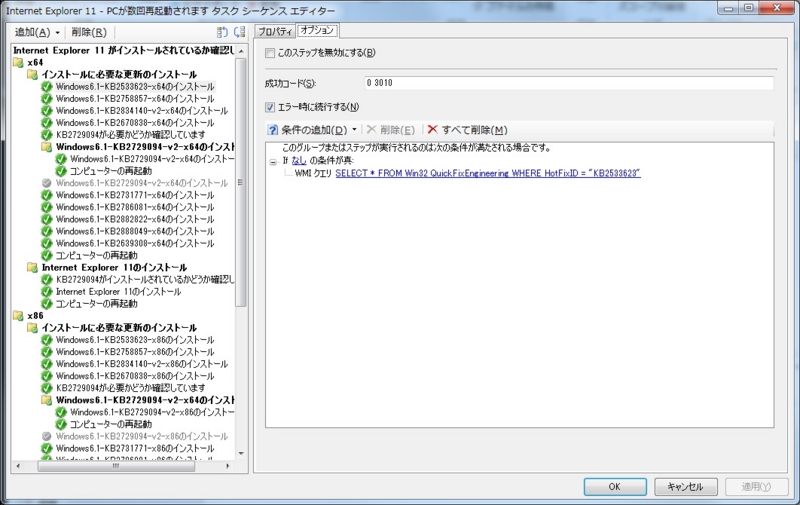Click check icon of Internet Explorer 11のインストール step
The width and height of the screenshot is (800, 505).
(x=47, y=292)
